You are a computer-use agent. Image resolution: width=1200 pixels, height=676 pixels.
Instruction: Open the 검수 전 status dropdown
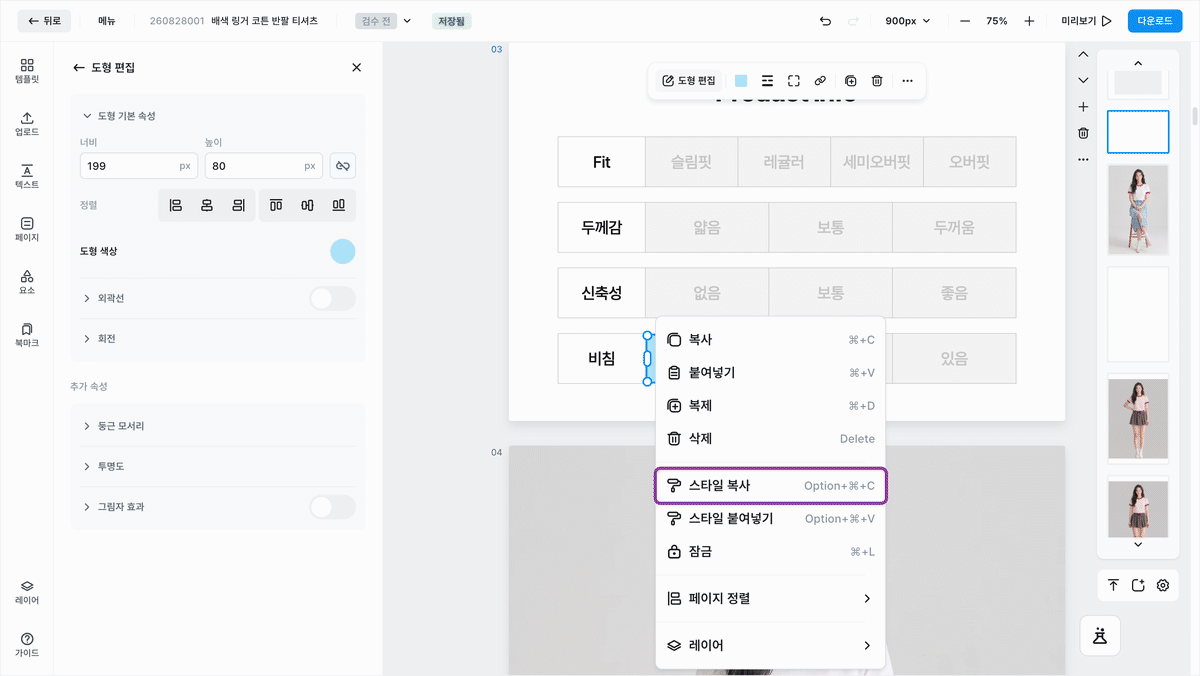click(384, 21)
